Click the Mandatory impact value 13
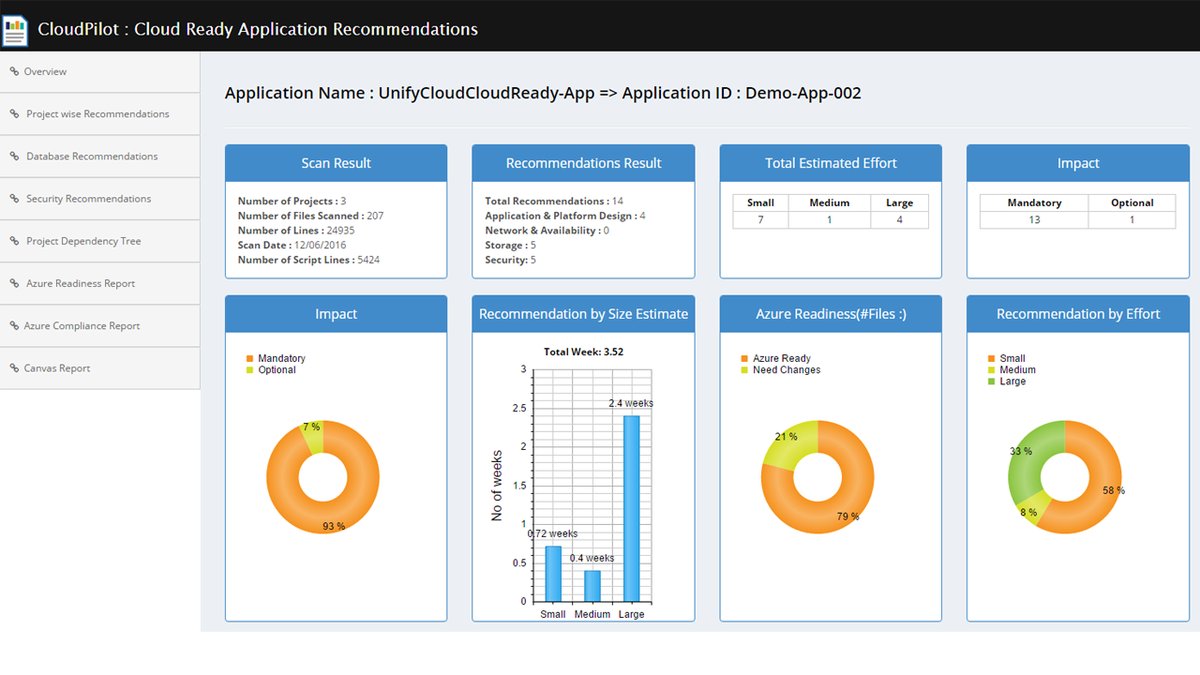This screenshot has height=675, width=1200. pos(1034,220)
